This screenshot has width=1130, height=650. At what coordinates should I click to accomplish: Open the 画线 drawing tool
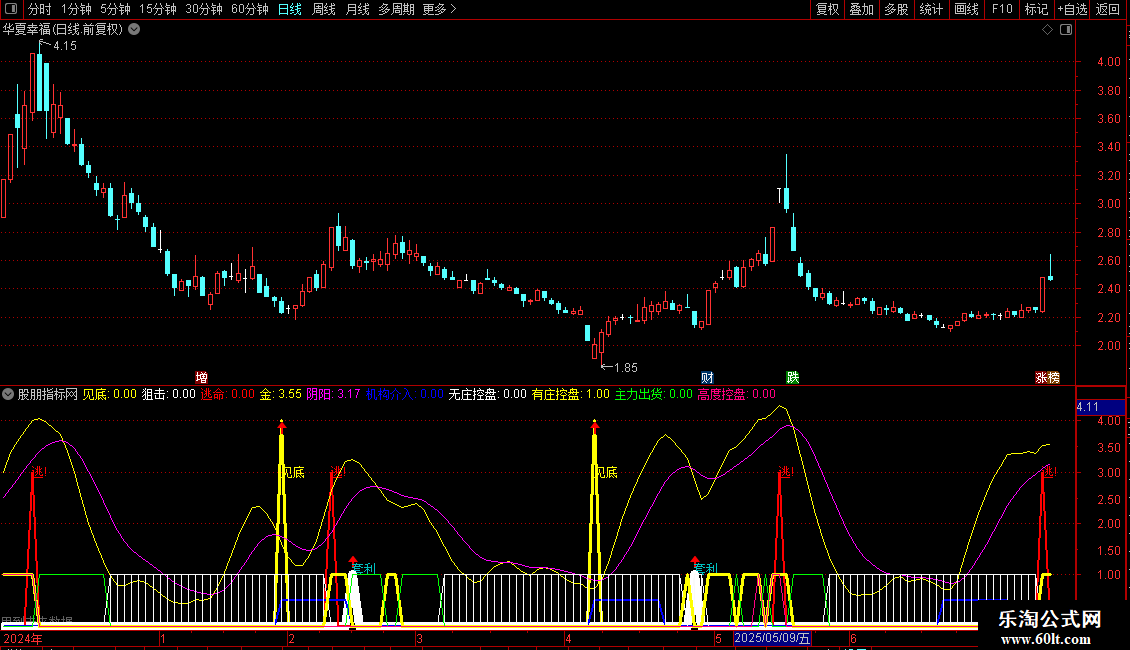pyautogui.click(x=966, y=9)
